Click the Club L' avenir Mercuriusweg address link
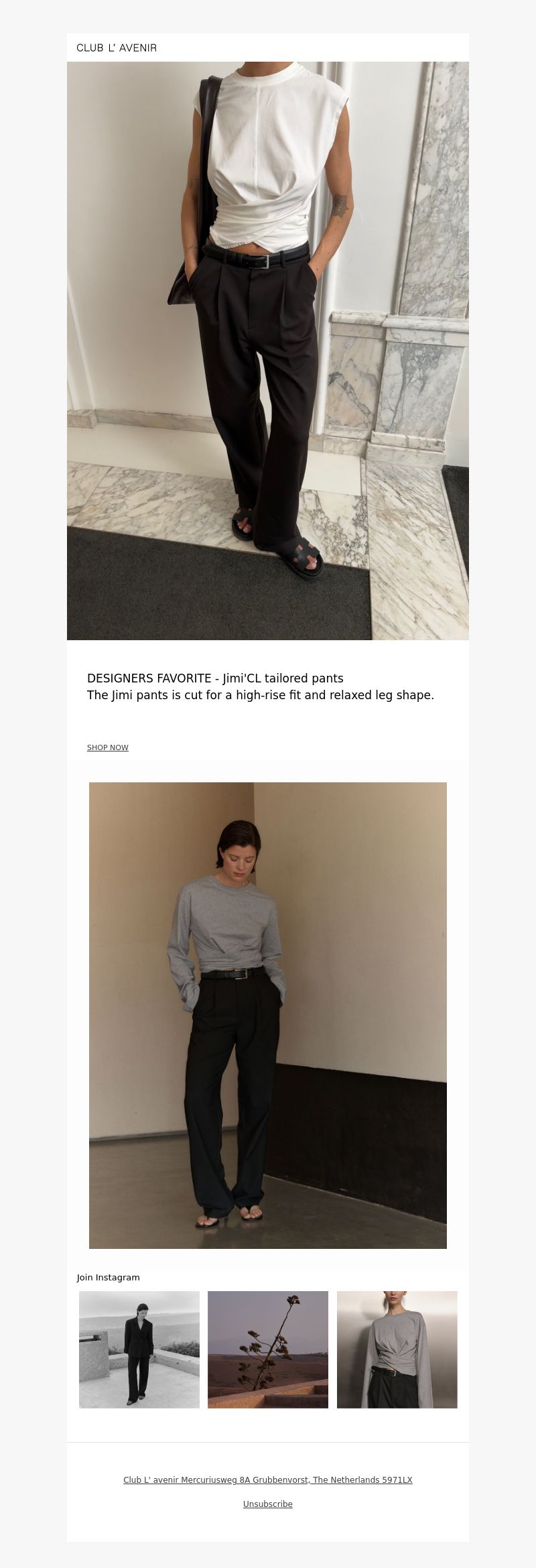The image size is (536, 1568). 268,1480
